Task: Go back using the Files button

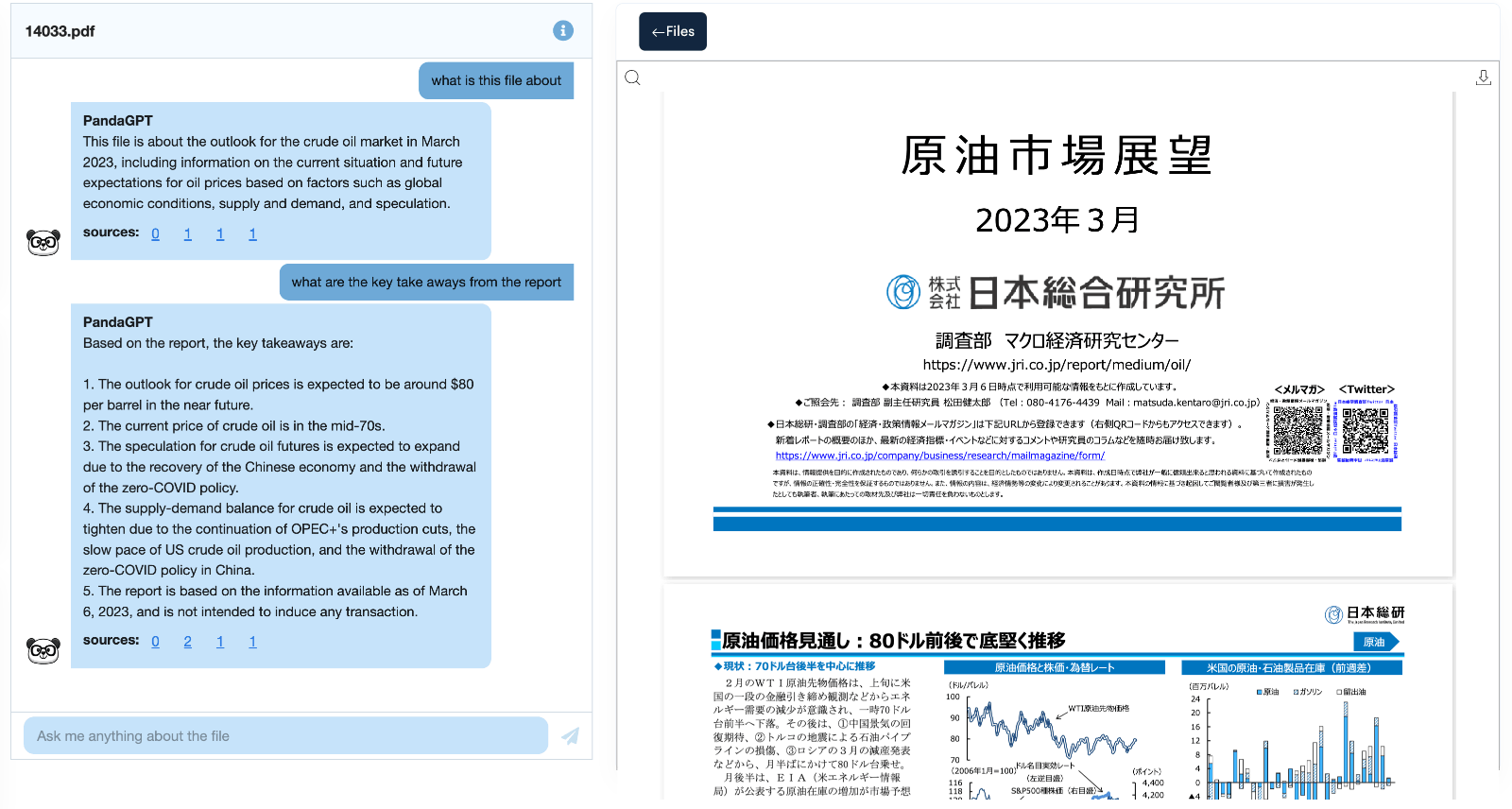Action: tap(673, 31)
